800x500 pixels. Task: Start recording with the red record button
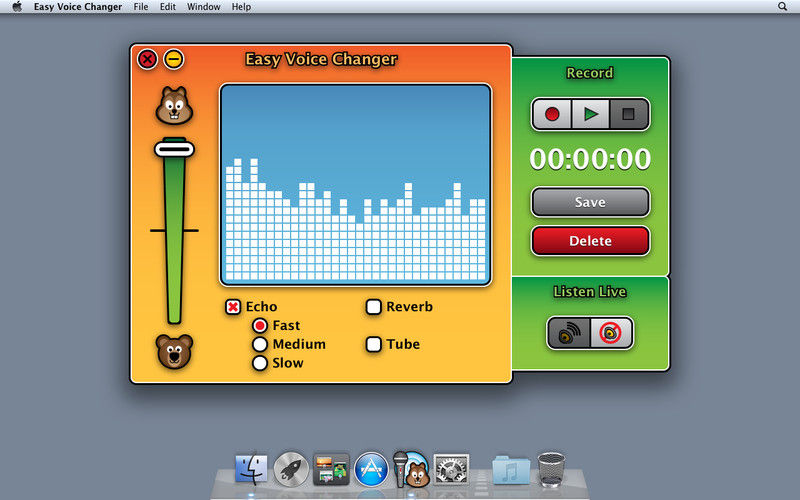click(x=552, y=114)
